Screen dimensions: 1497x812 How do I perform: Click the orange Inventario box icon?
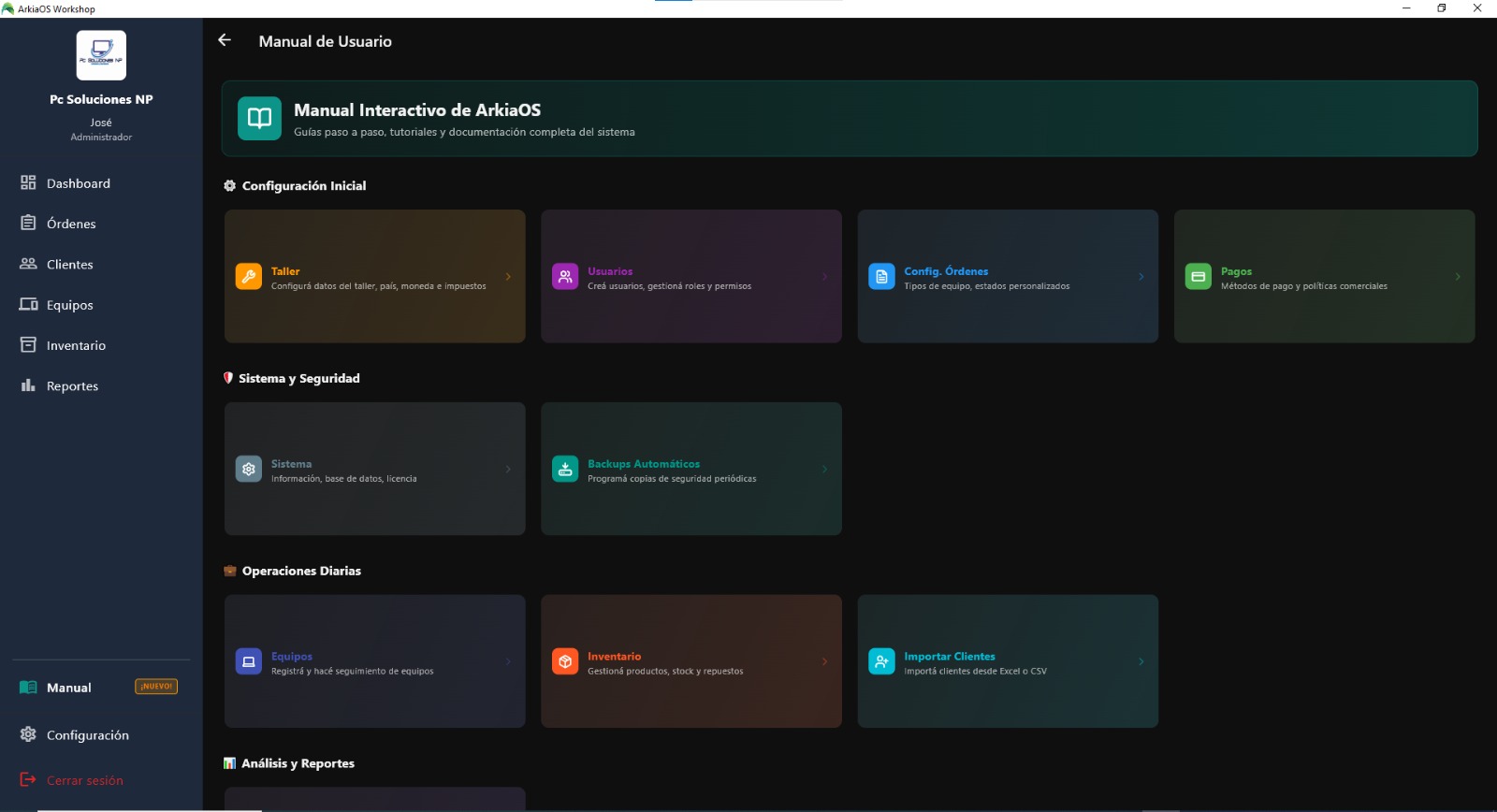coord(565,662)
